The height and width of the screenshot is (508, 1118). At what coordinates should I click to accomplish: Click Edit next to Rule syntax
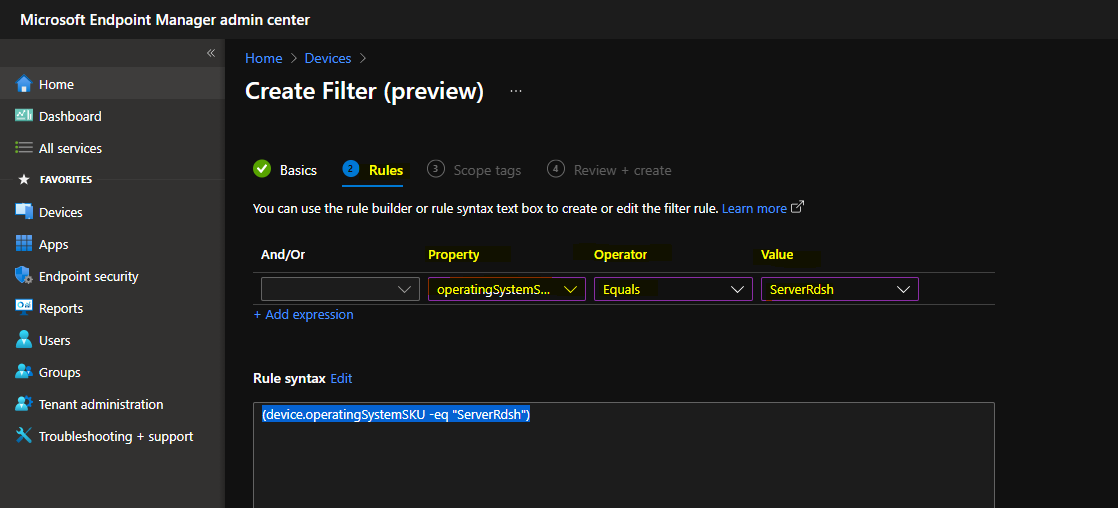[x=342, y=378]
